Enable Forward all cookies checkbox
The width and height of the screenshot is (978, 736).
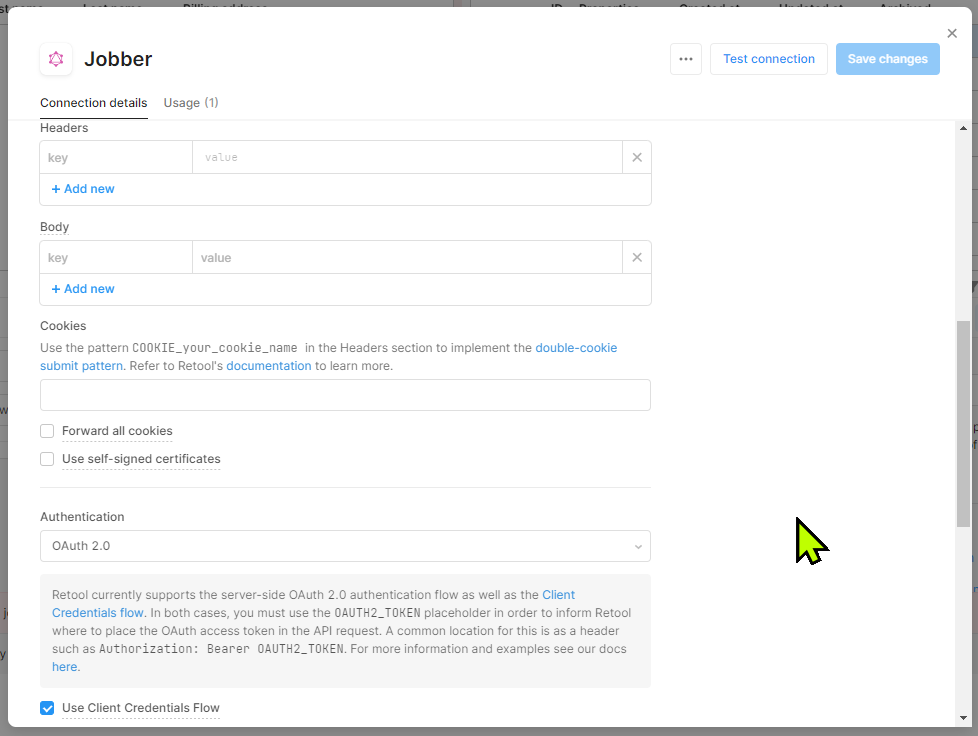pyautogui.click(x=47, y=431)
